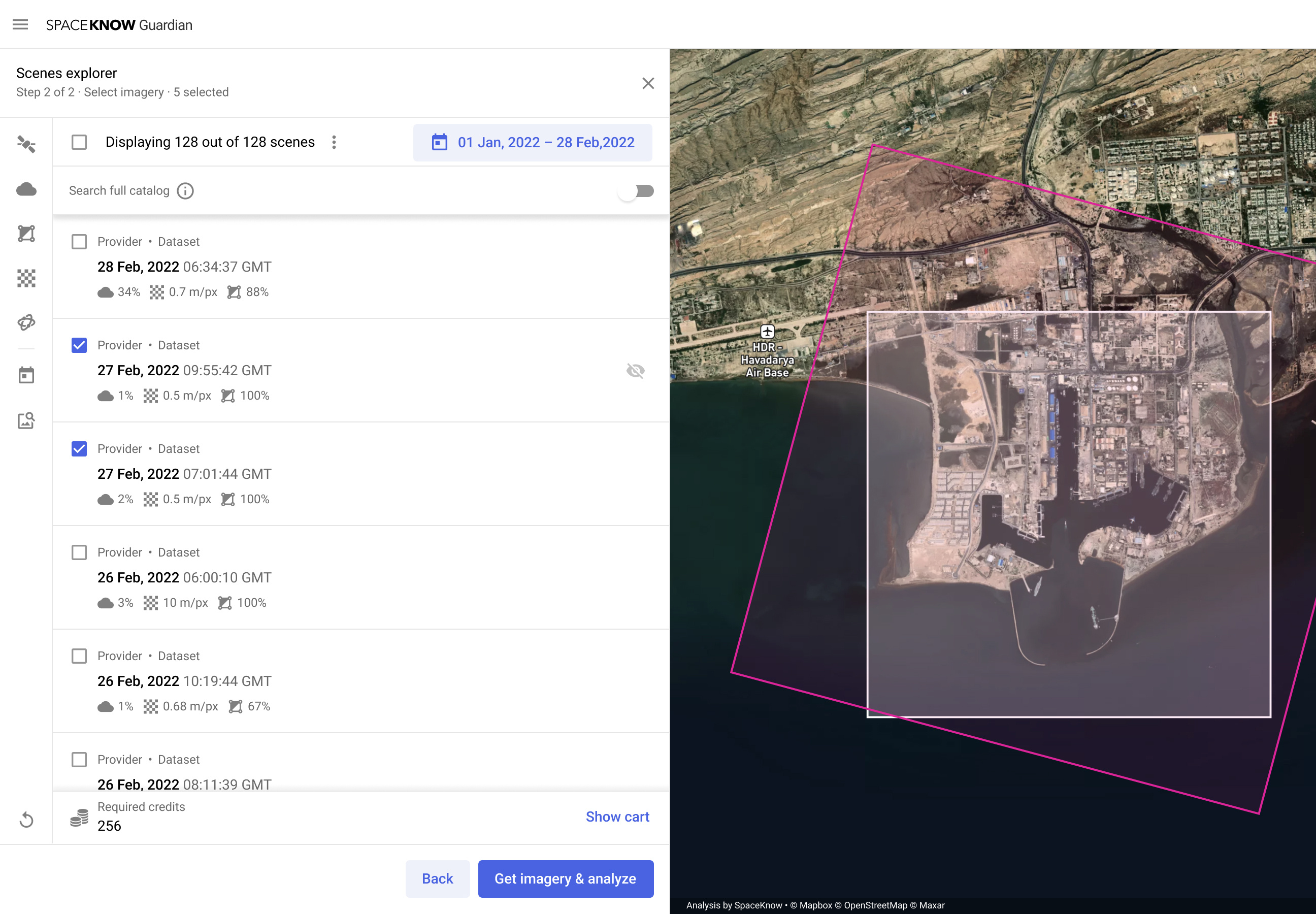Check the 26 Feb 10:19:44 scene
Viewport: 1316px width, 914px height.
[79, 656]
